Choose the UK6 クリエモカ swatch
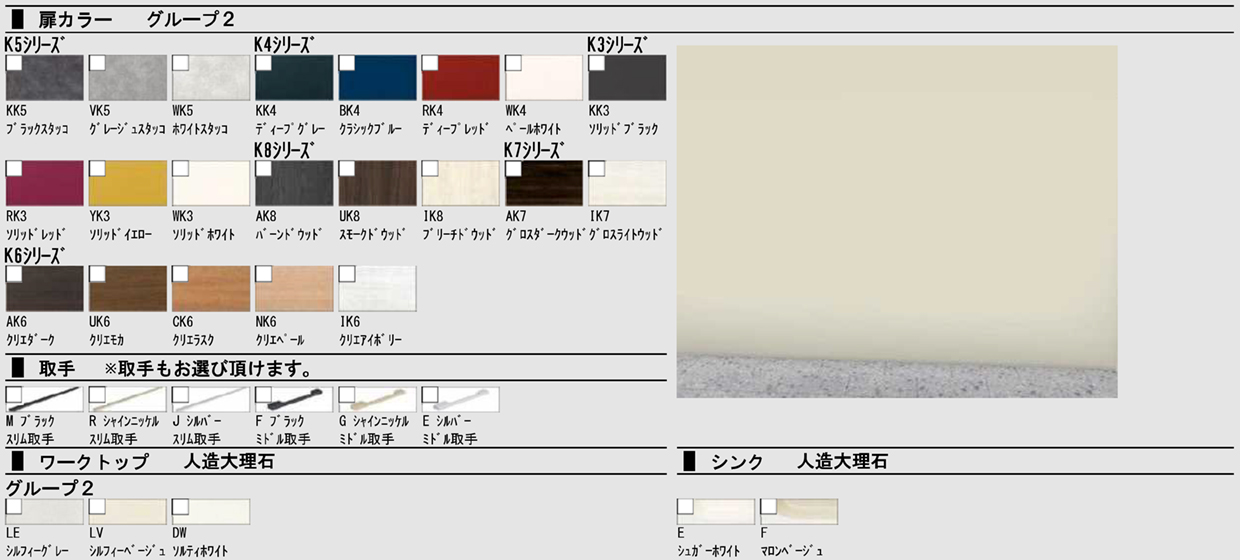This screenshot has width=1240, height=560. (127, 288)
